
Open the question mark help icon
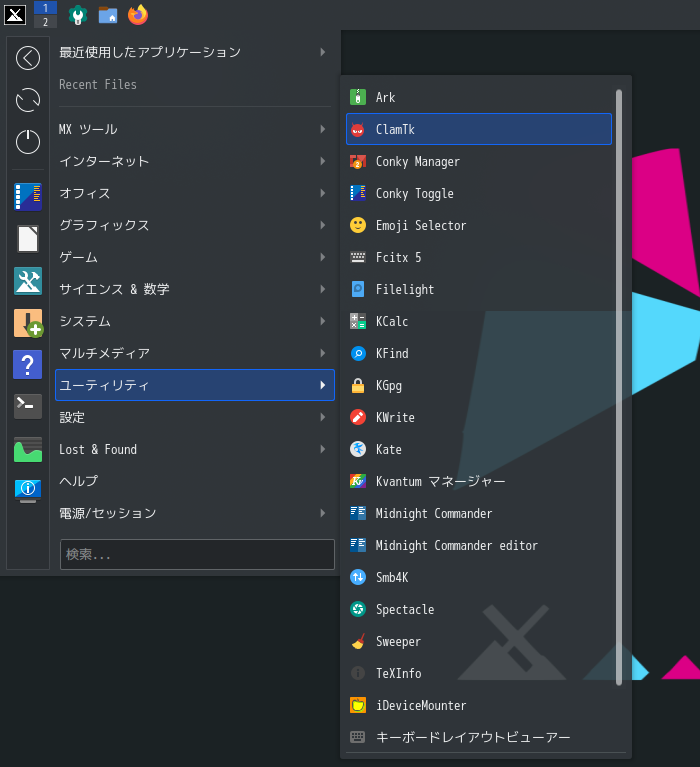coord(28,365)
